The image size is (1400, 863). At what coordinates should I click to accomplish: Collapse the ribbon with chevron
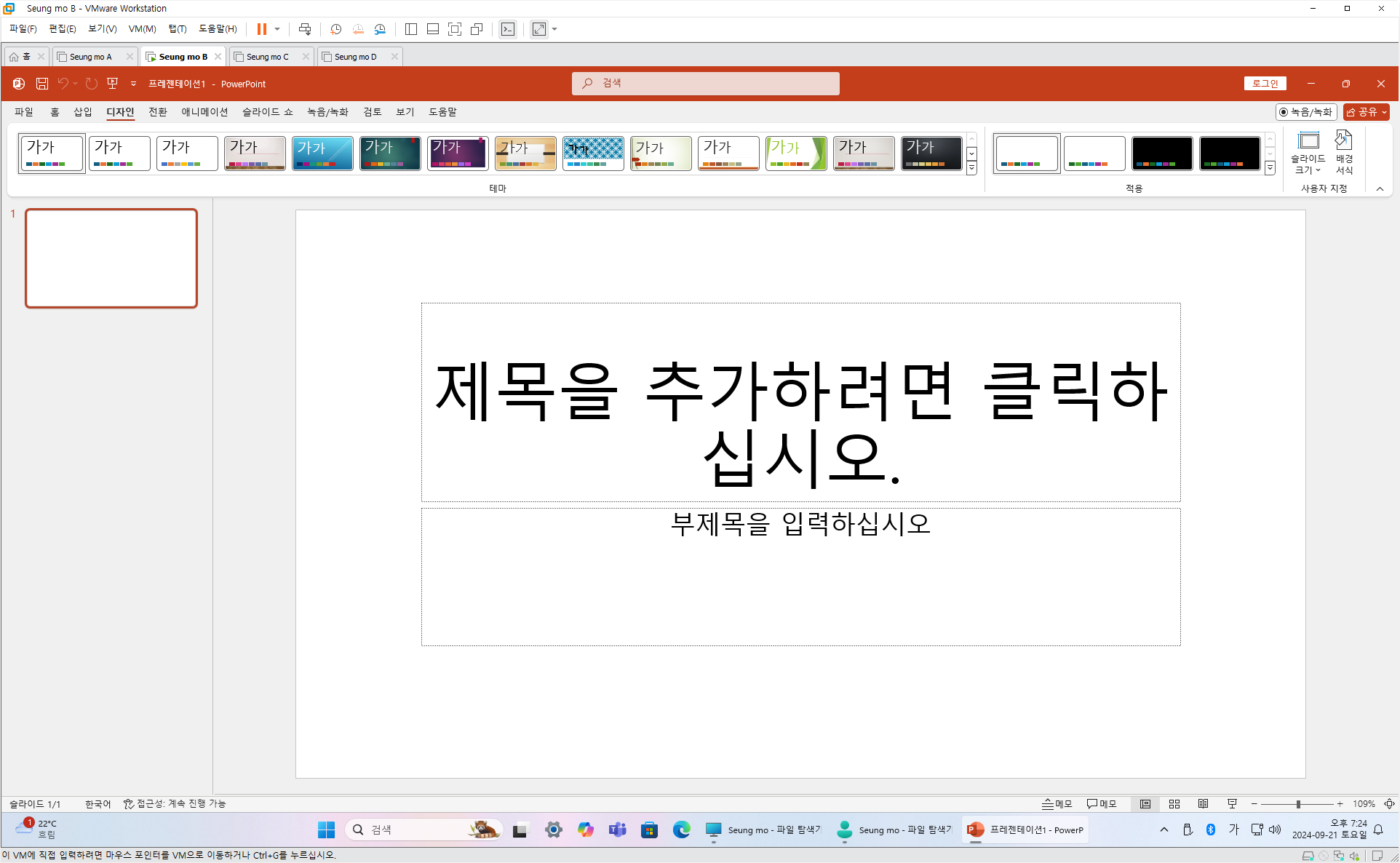click(x=1380, y=188)
